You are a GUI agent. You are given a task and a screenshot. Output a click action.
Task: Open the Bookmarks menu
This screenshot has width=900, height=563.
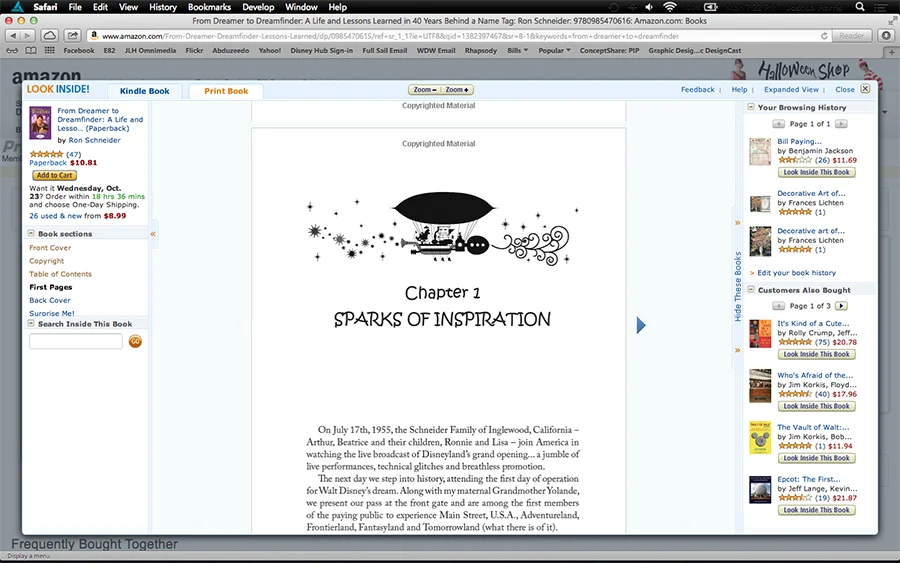coord(209,7)
